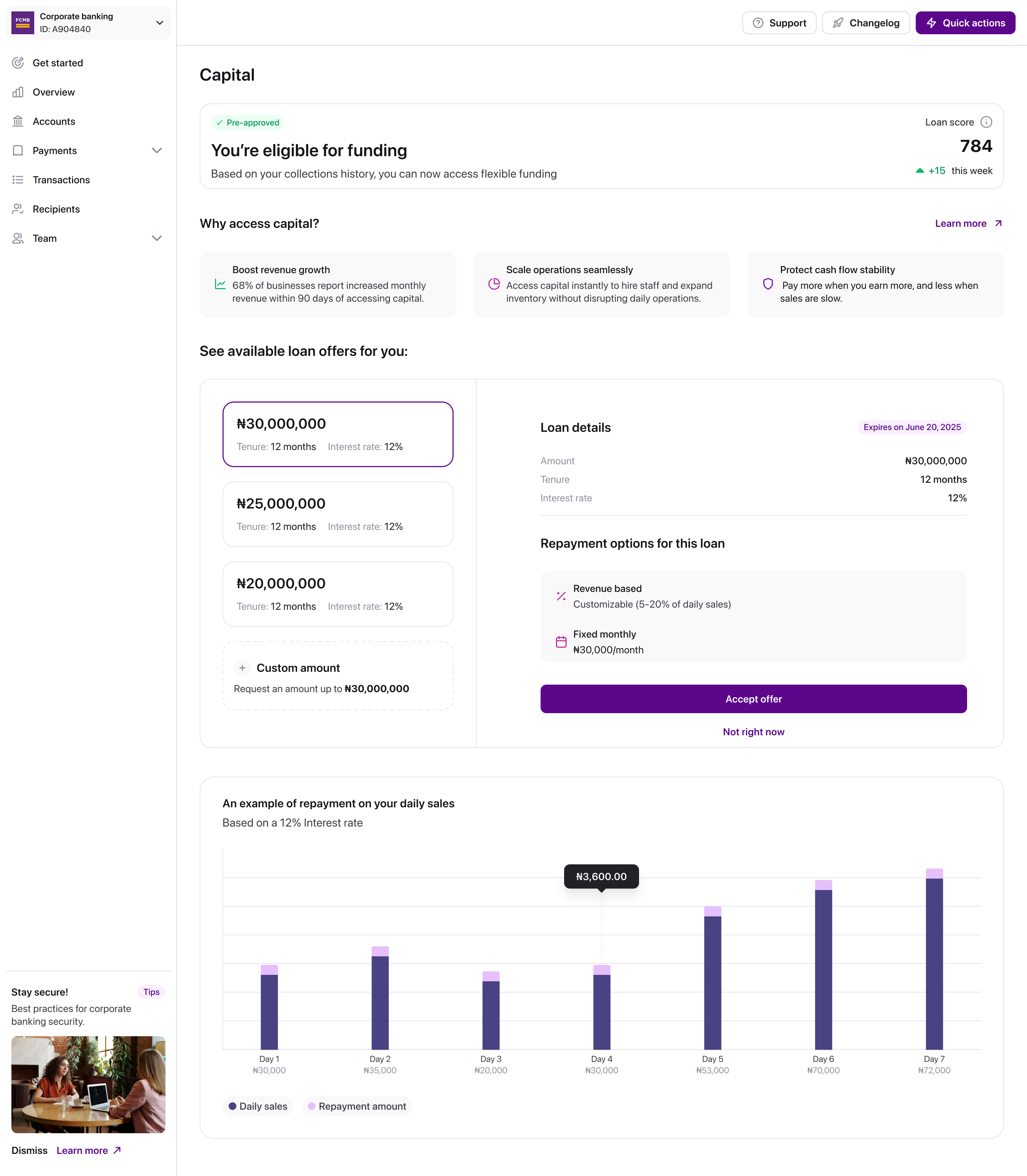This screenshot has width=1027, height=1176.
Task: Expand the Team menu chevron
Action: point(157,239)
